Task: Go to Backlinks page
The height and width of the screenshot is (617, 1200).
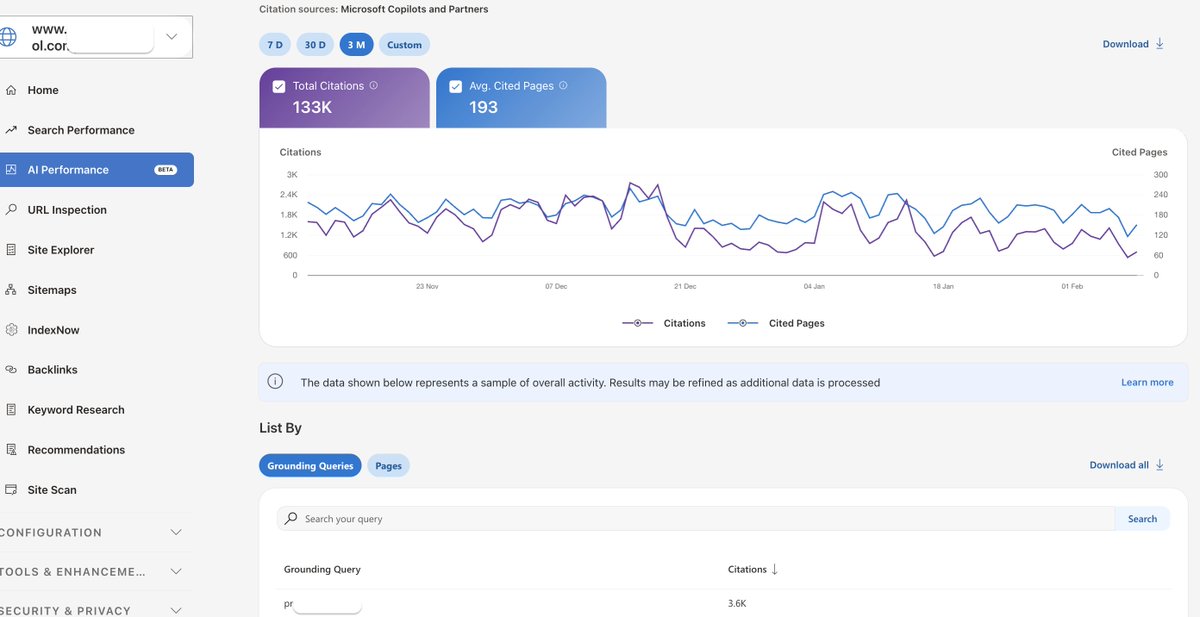Action: (x=53, y=370)
